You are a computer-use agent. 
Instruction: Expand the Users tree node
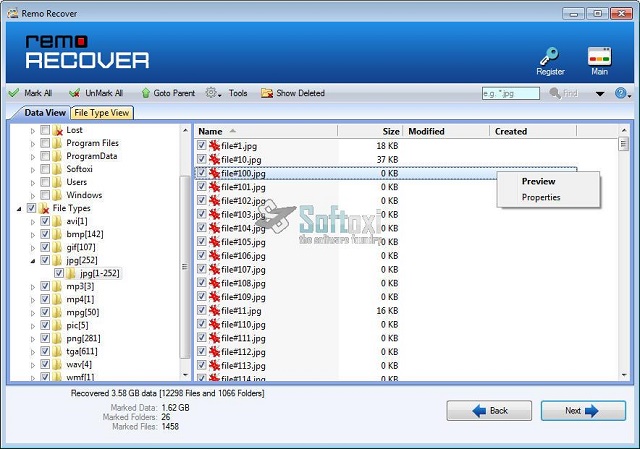click(x=33, y=183)
